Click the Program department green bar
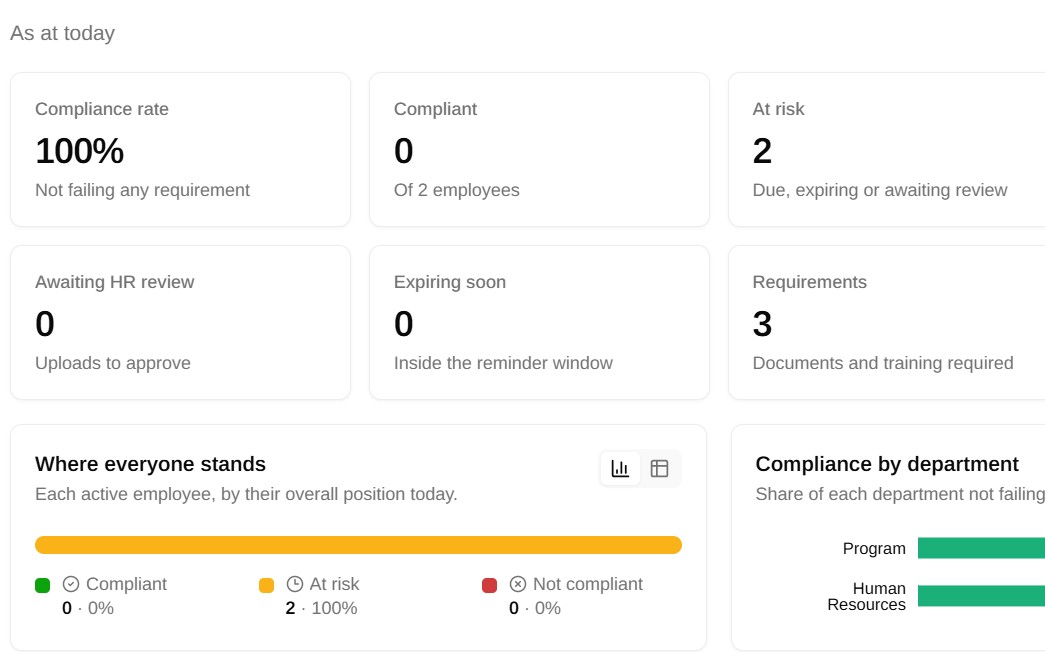 coord(981,548)
